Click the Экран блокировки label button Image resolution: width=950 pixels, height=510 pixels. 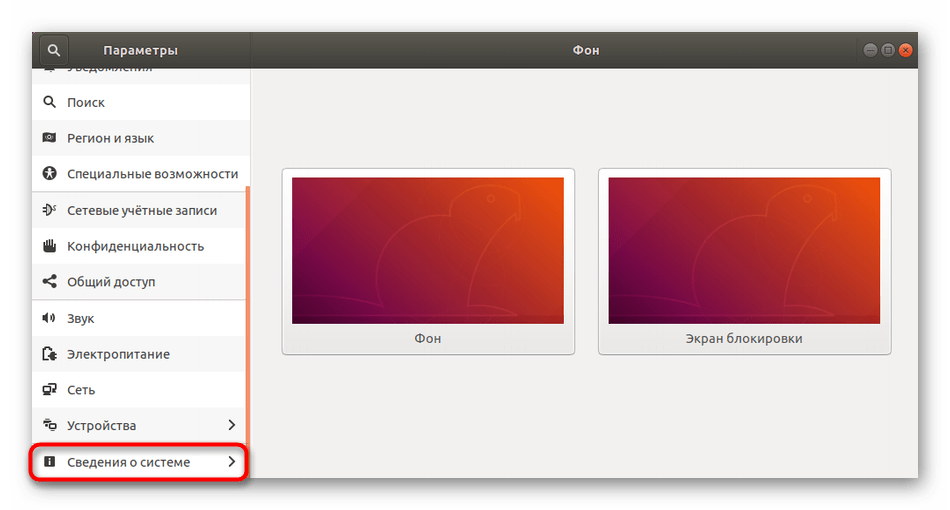pyautogui.click(x=744, y=338)
